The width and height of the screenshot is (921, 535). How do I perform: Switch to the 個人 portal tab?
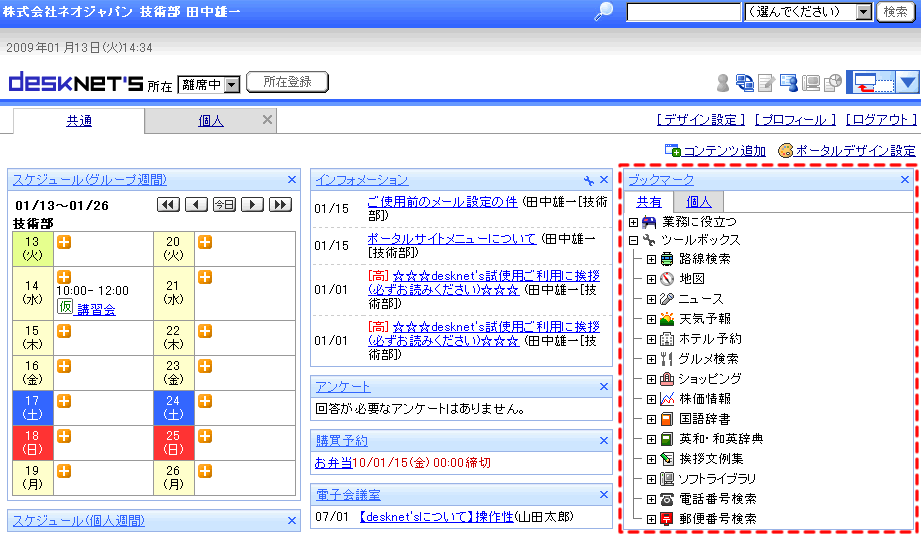point(210,121)
